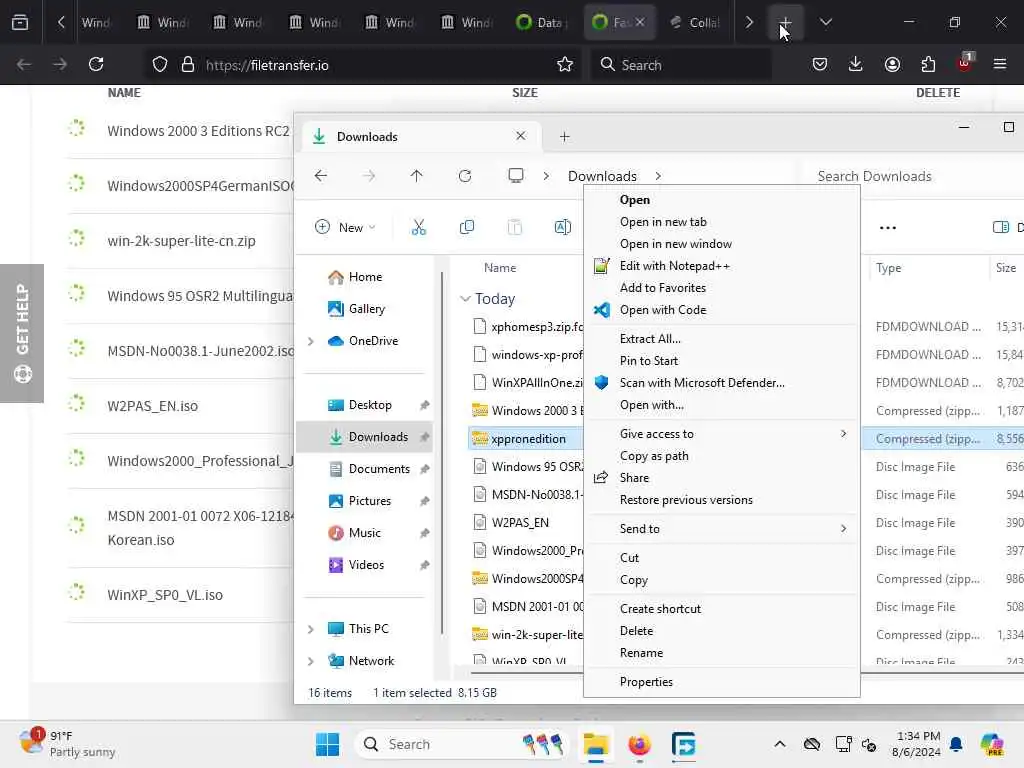Choose Properties in context menu

click(x=721, y=681)
